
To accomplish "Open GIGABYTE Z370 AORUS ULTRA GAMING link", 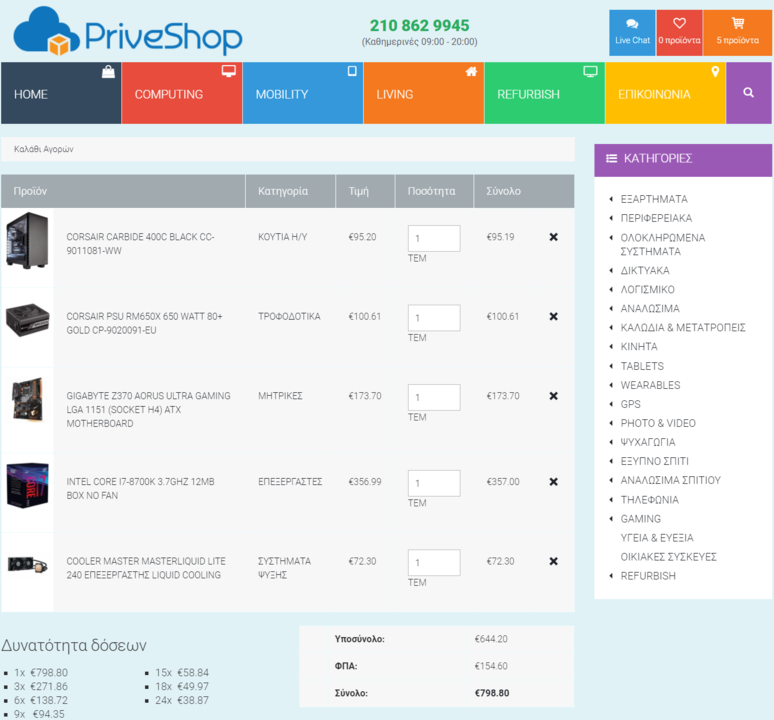I will pos(148,410).
